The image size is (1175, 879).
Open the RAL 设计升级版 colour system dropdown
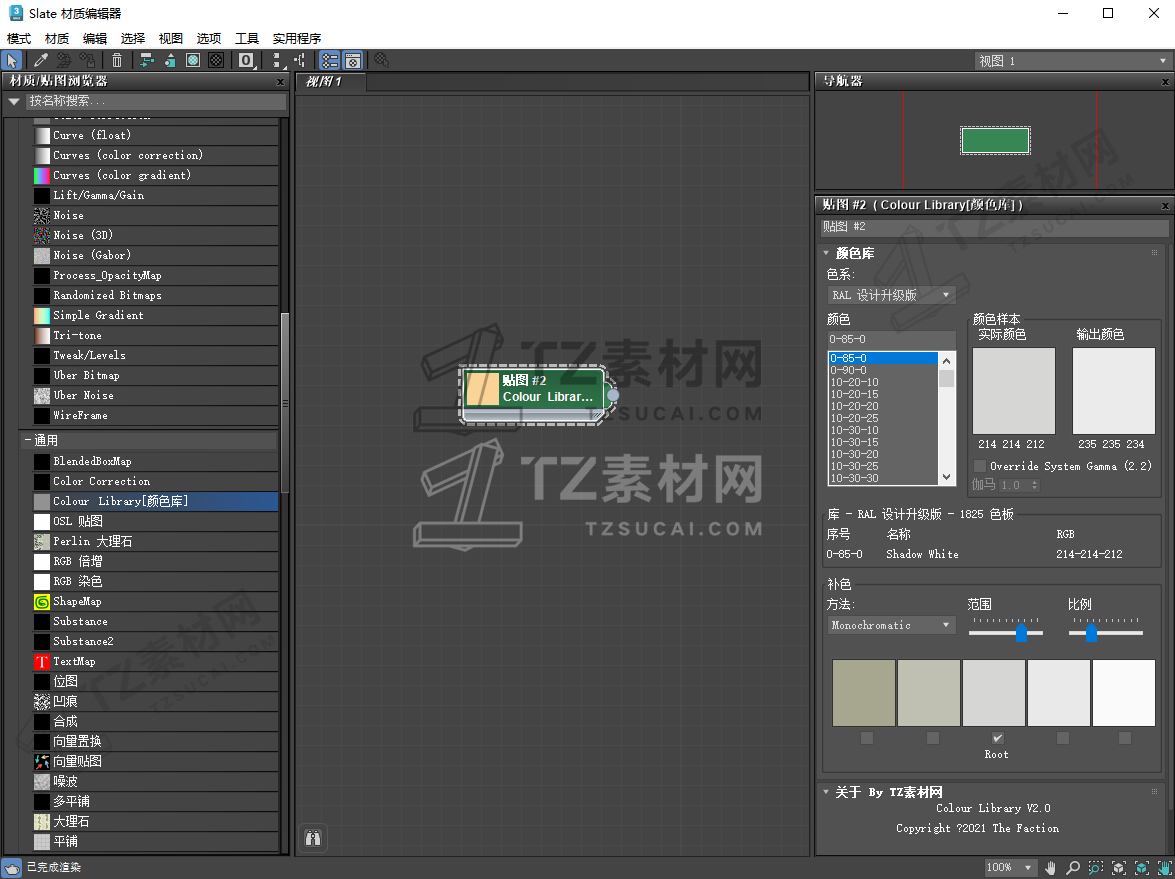click(891, 295)
